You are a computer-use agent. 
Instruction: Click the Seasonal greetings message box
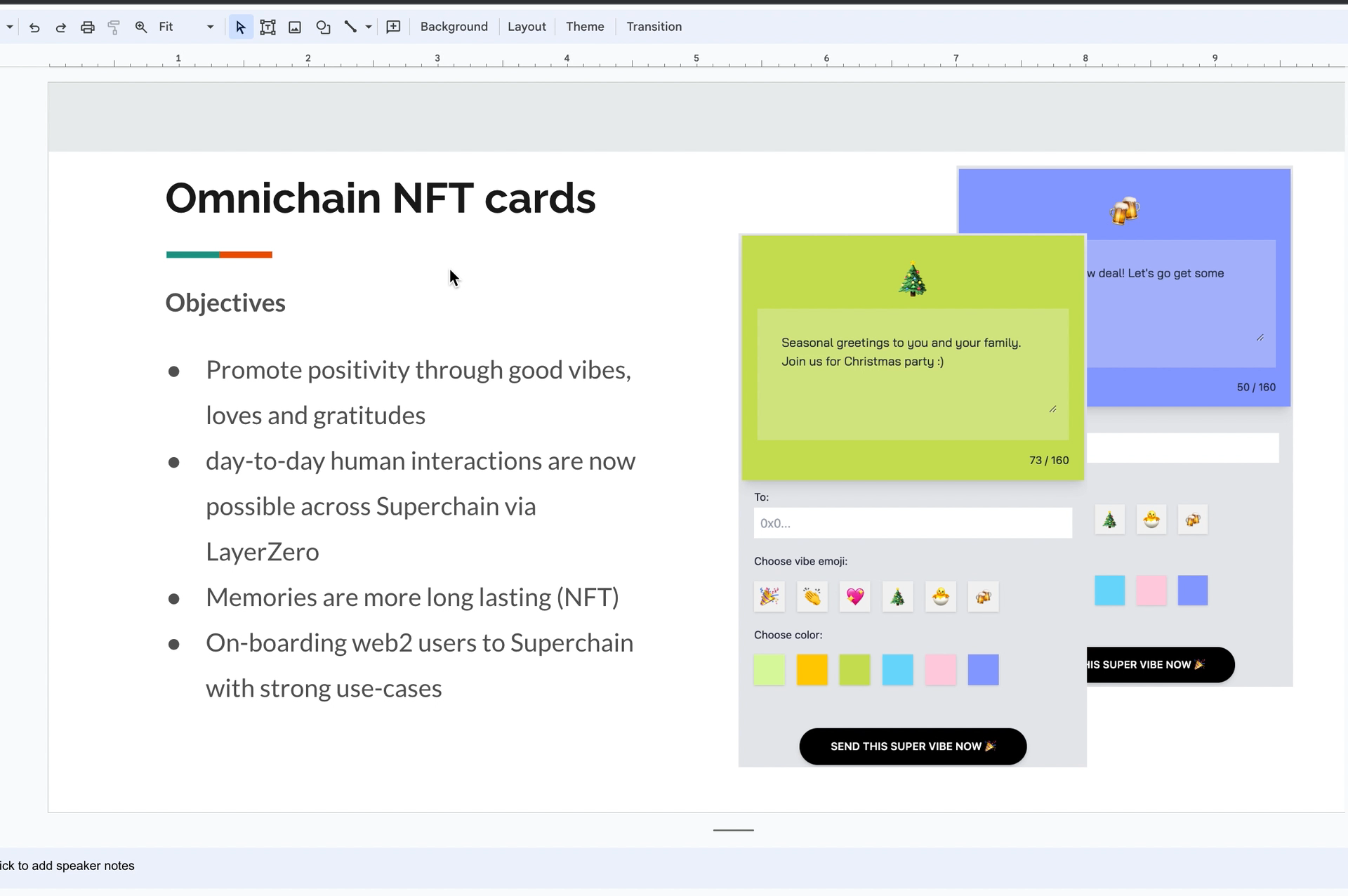(913, 374)
